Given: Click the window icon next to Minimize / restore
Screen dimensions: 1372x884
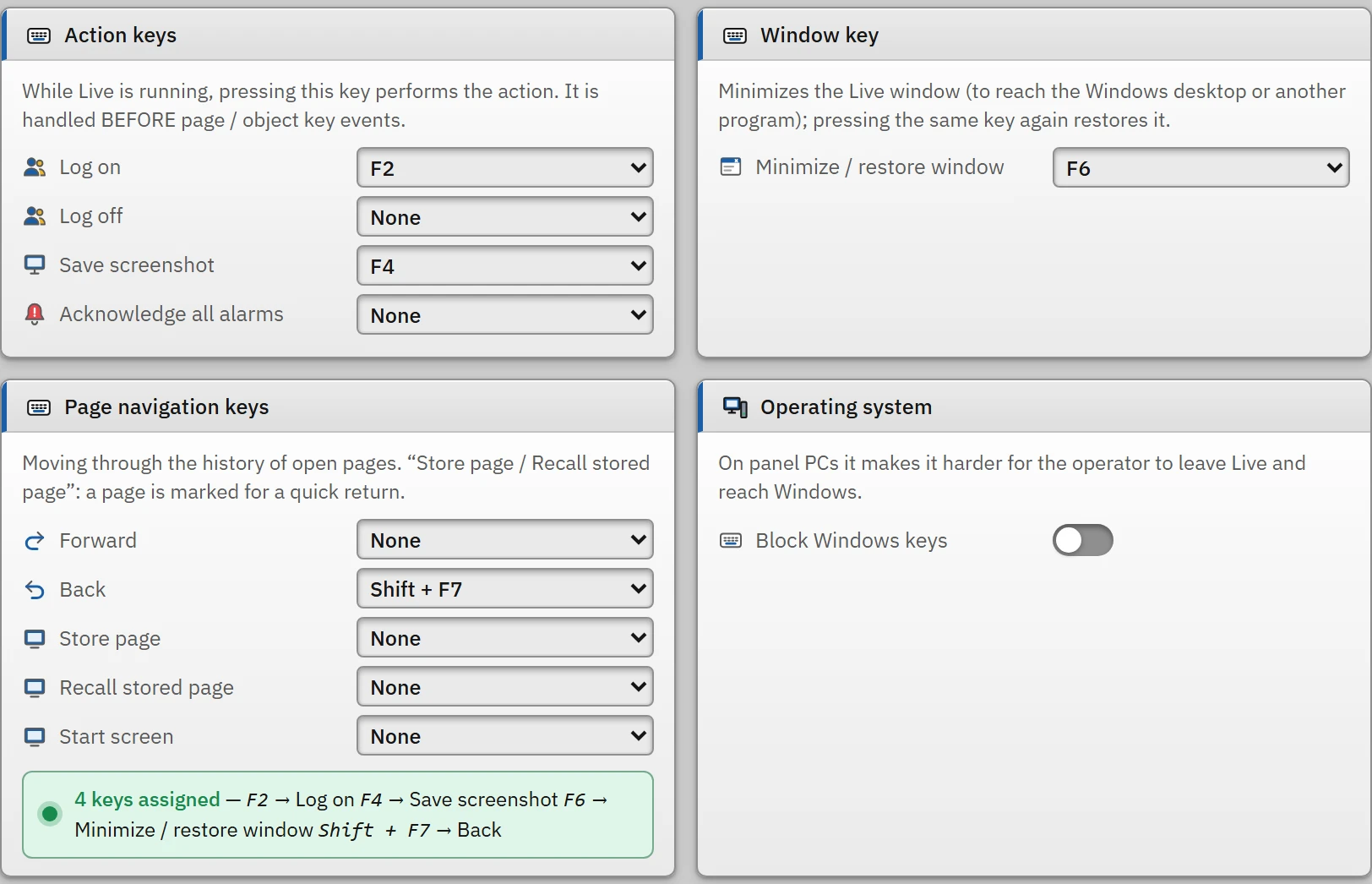Looking at the screenshot, I should pyautogui.click(x=731, y=167).
